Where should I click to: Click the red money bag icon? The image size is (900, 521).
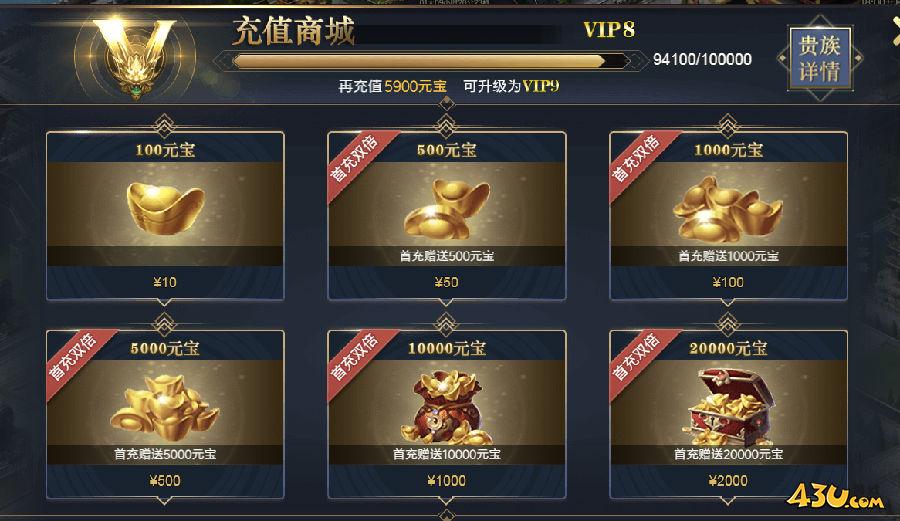pos(448,408)
